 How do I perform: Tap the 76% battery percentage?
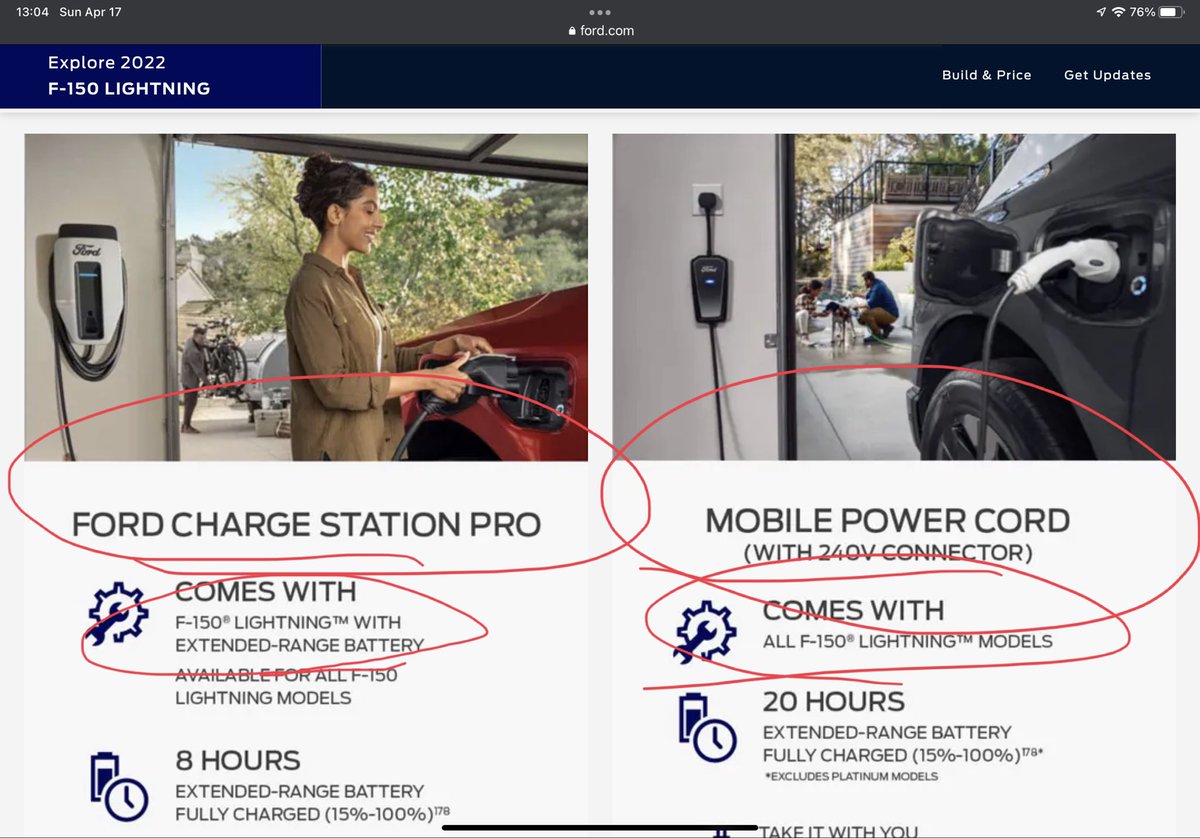tap(1143, 12)
